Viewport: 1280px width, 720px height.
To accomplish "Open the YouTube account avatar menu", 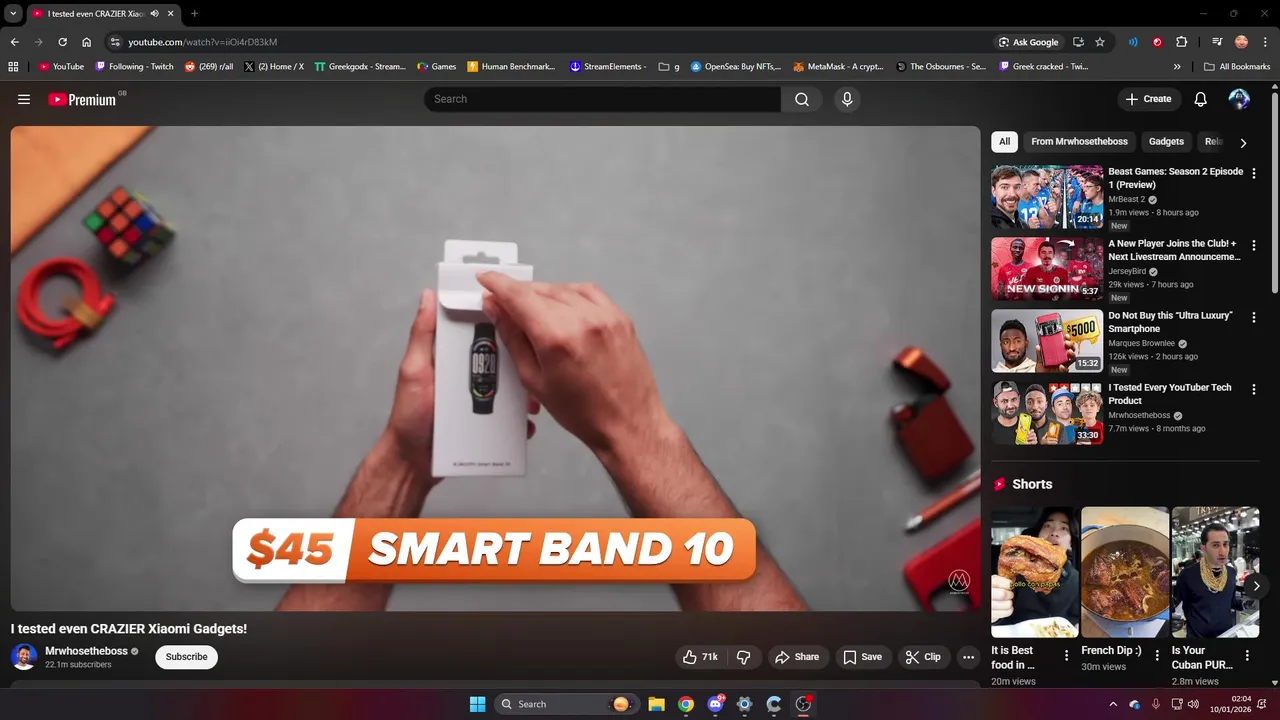I will point(1239,99).
